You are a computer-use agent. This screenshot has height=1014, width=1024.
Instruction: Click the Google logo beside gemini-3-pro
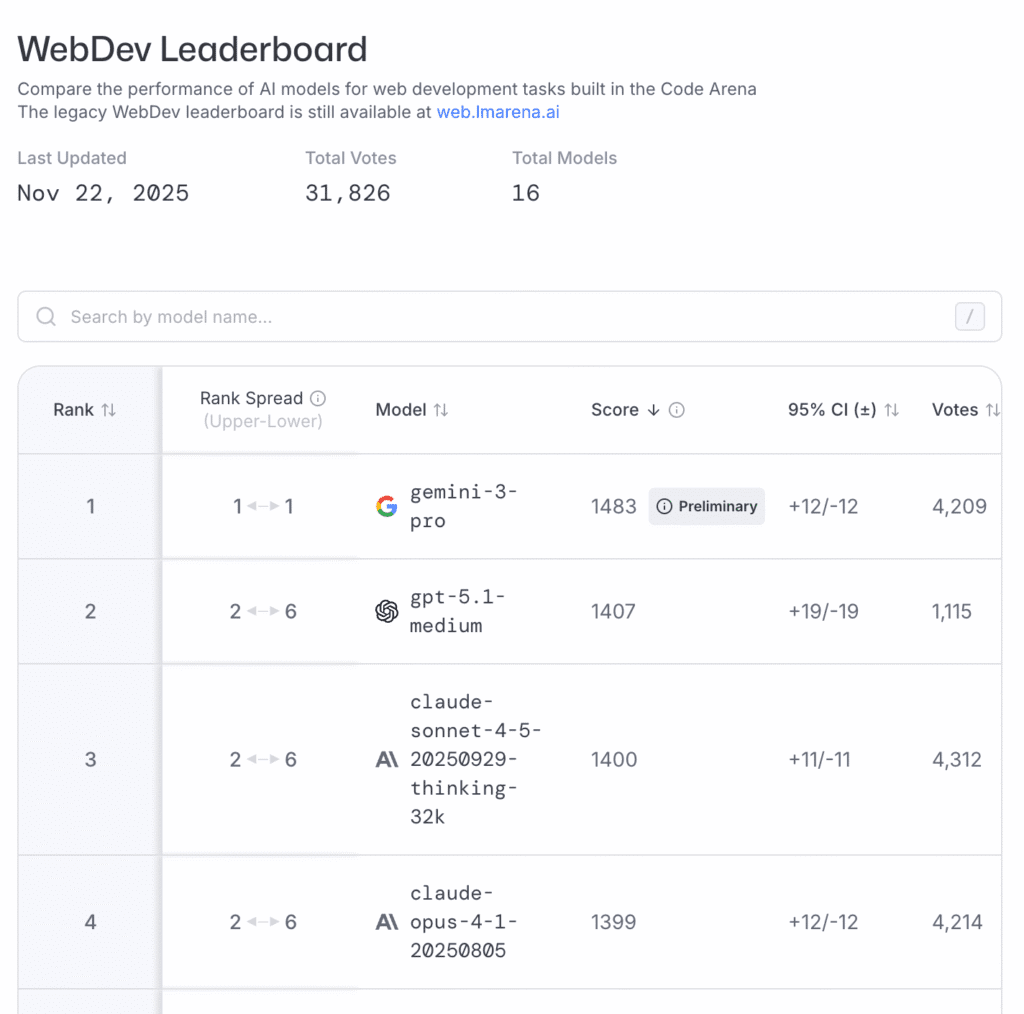tap(386, 507)
